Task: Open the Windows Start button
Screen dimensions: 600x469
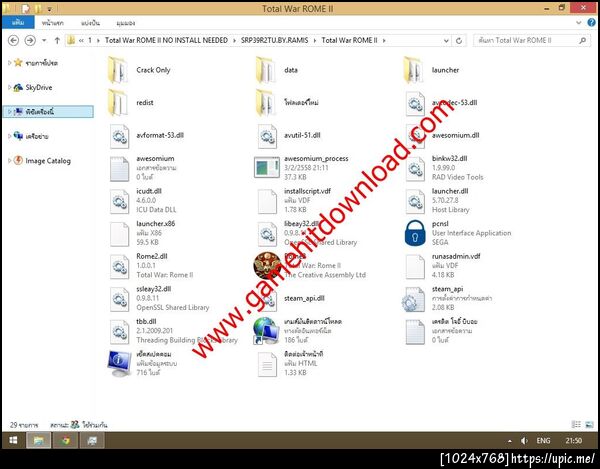Action: (x=13, y=441)
